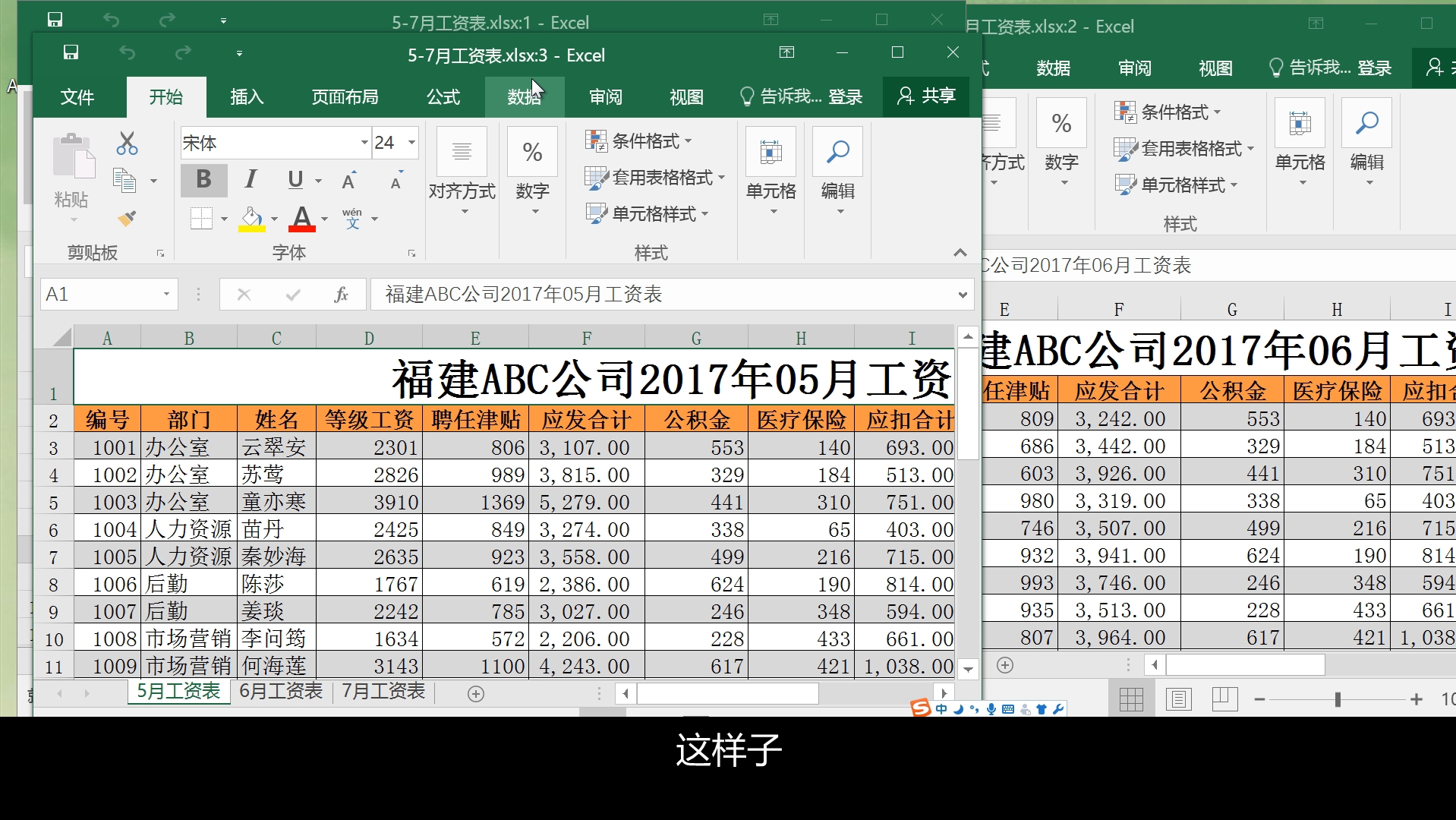Apply yellow fill color bucket
The image size is (1456, 820).
(x=251, y=219)
